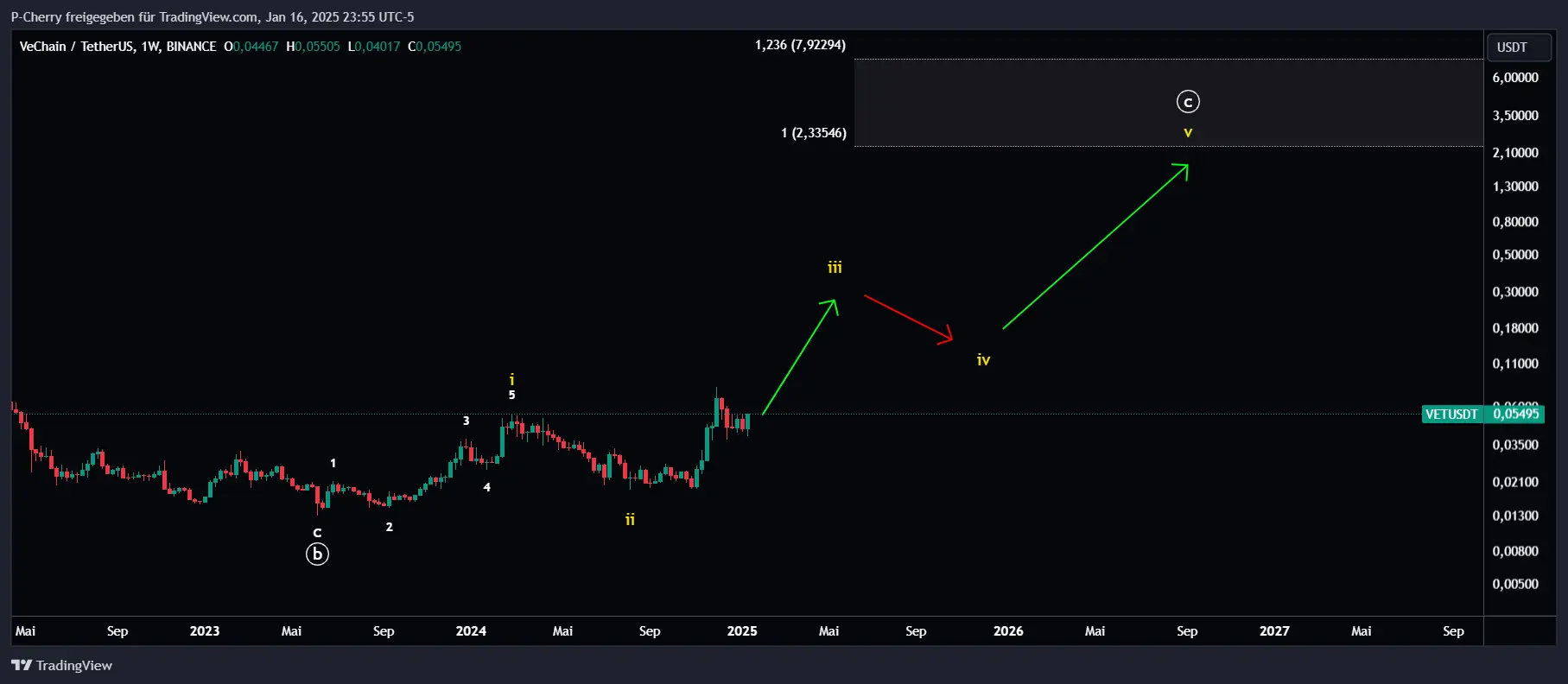Image resolution: width=1568 pixels, height=684 pixels.
Task: Click the green 0,05495 current price tag
Action: tap(1515, 414)
